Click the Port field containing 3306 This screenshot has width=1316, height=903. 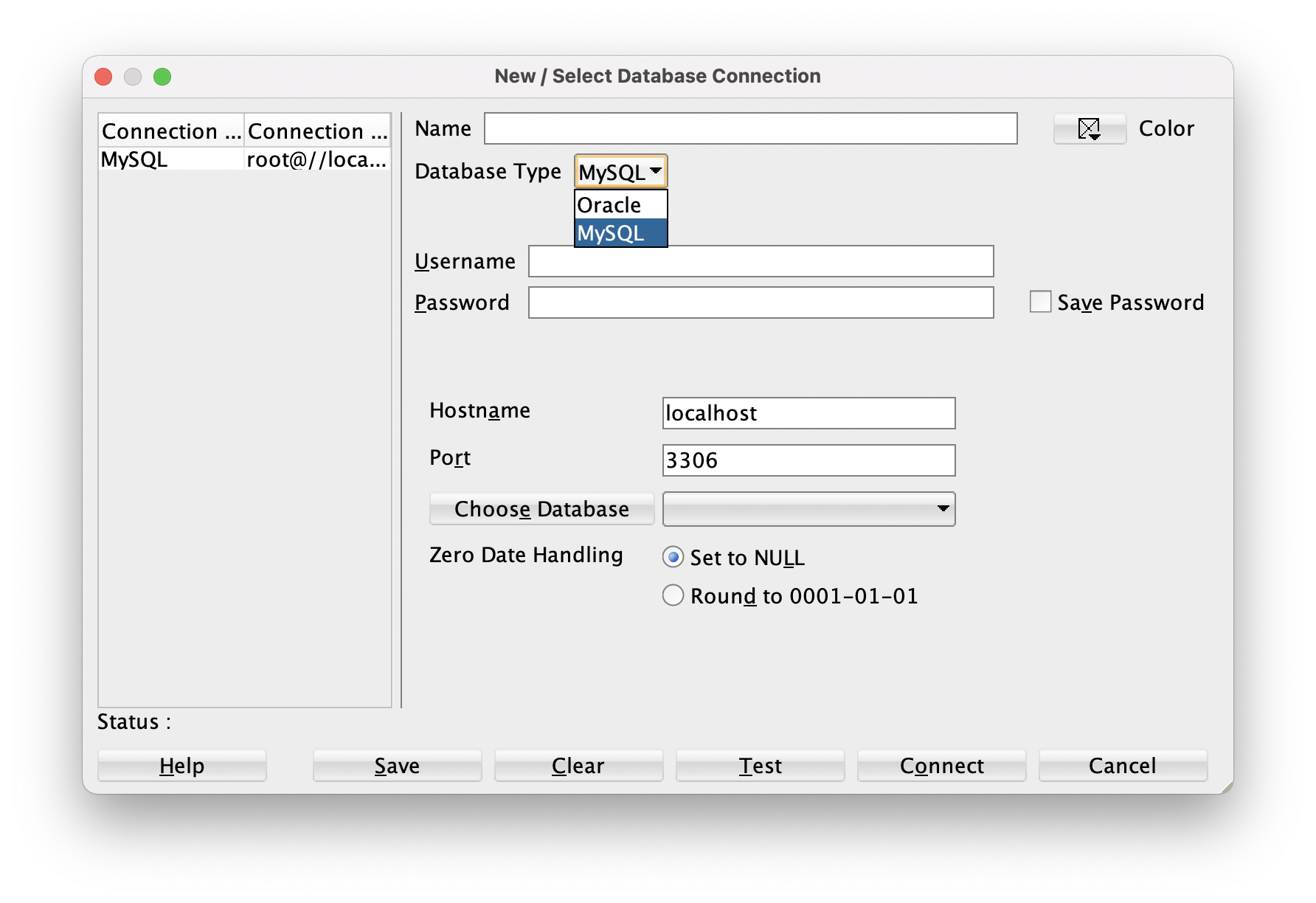808,460
